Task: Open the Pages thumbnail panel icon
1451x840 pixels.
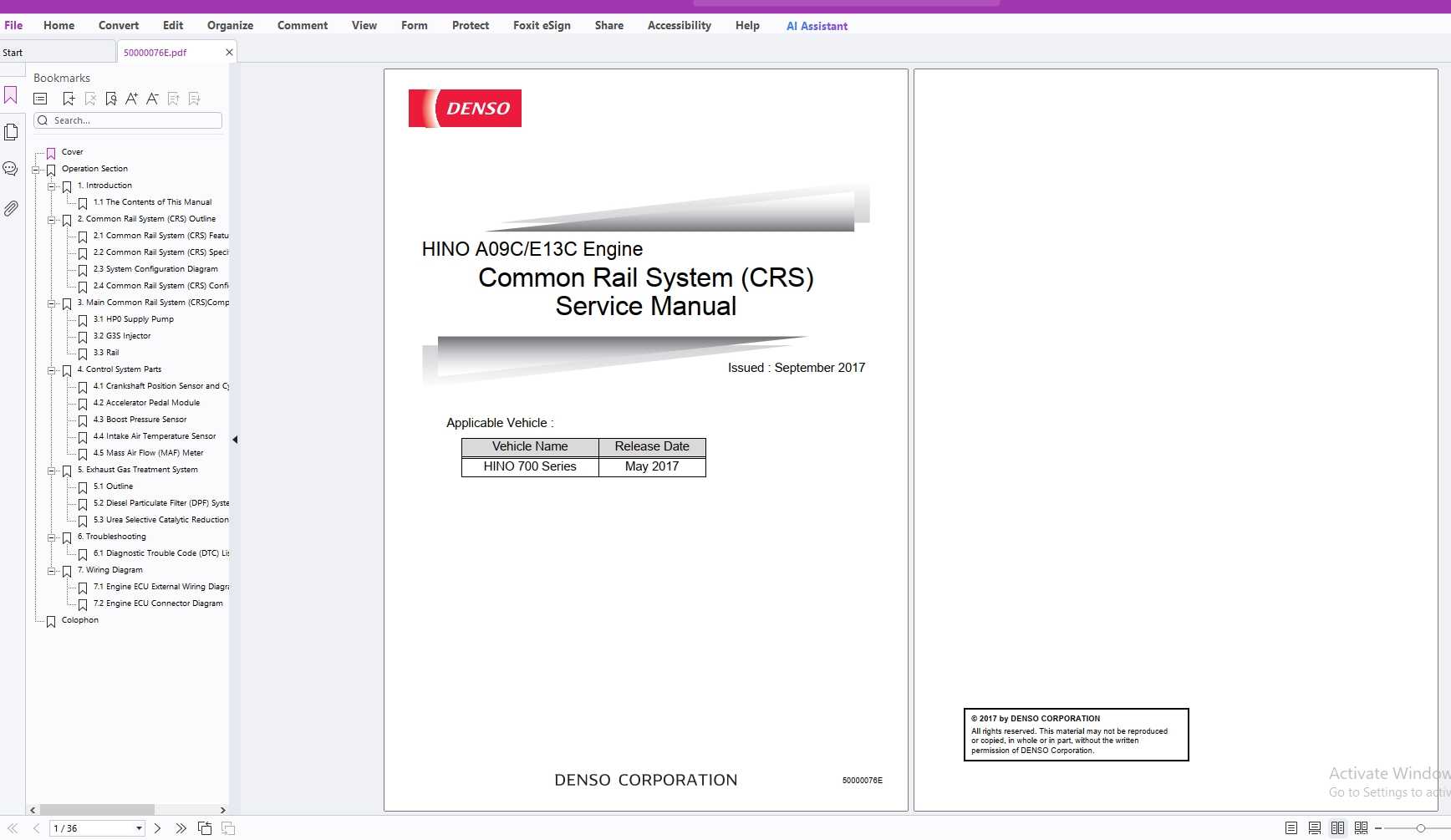Action: pyautogui.click(x=11, y=132)
